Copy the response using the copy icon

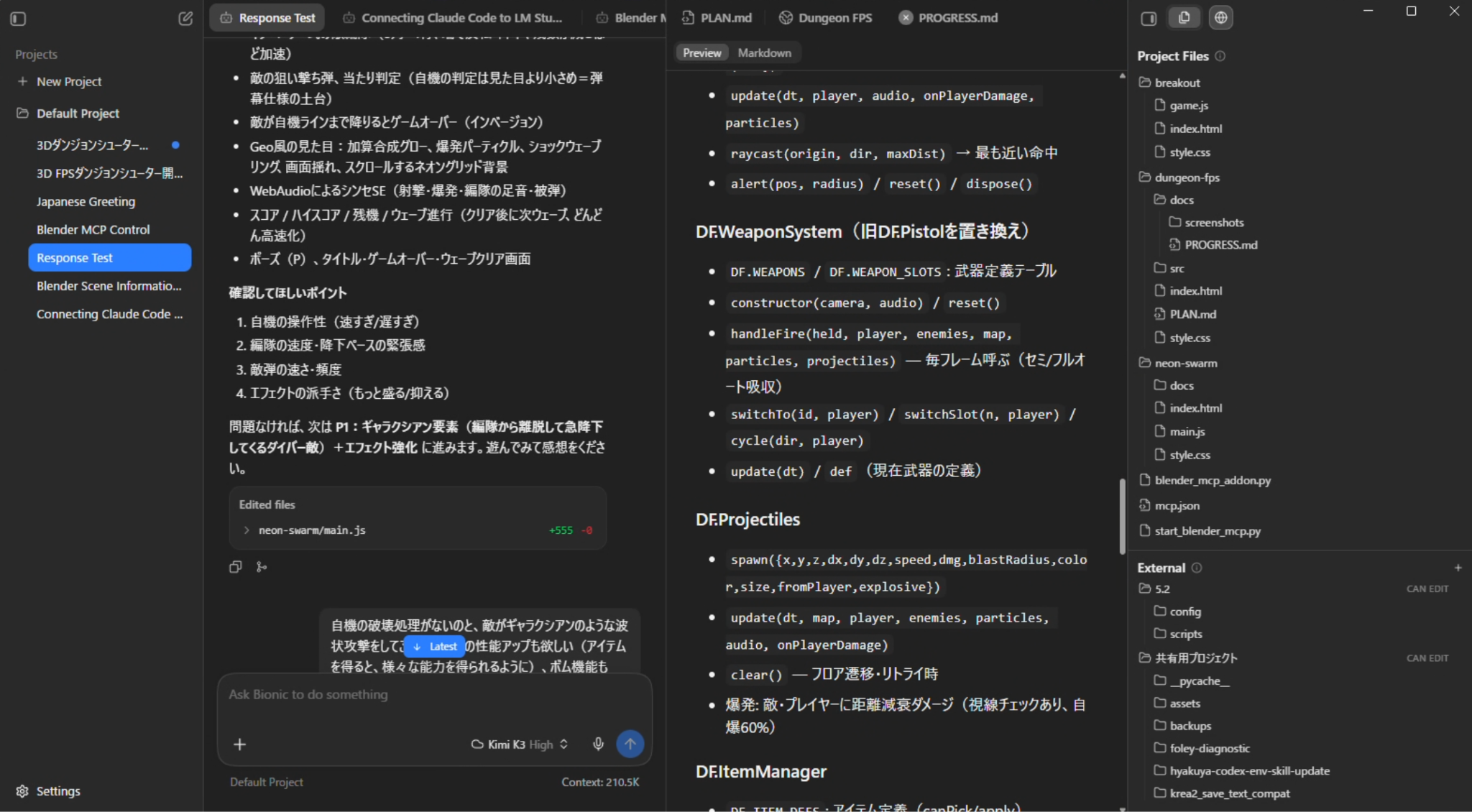click(x=236, y=567)
